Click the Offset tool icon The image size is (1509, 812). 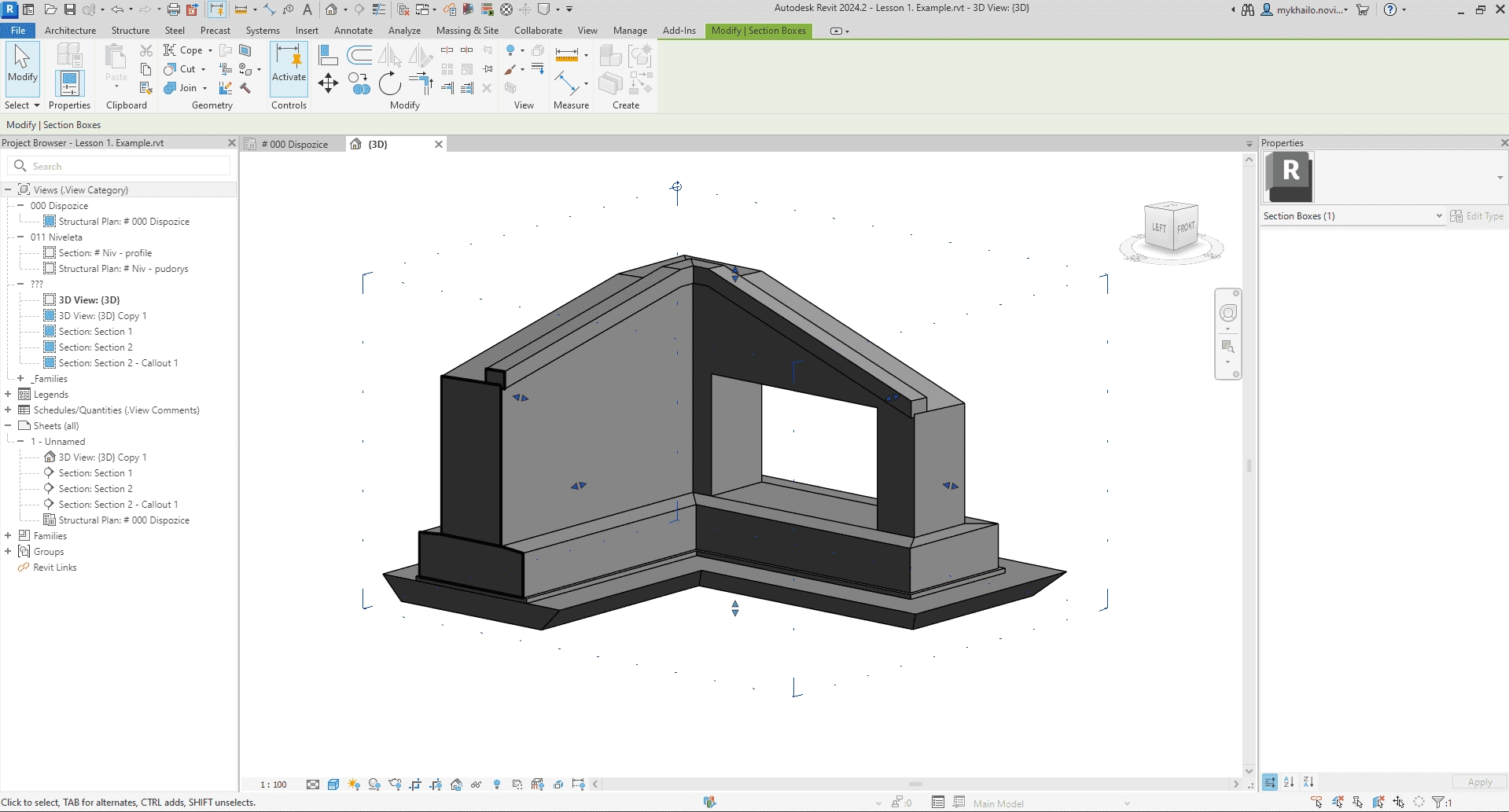(x=359, y=55)
